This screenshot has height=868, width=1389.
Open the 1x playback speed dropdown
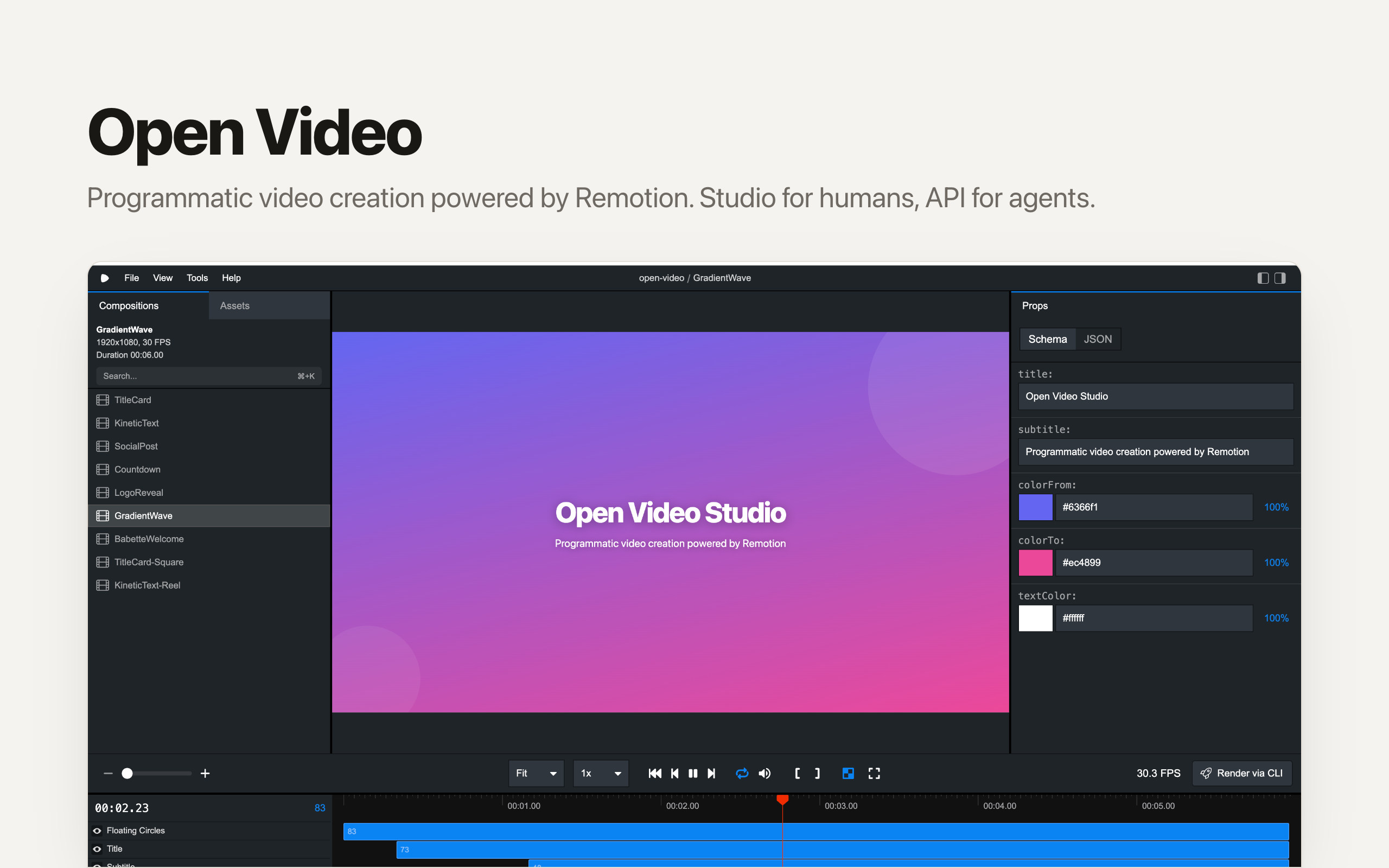click(601, 773)
